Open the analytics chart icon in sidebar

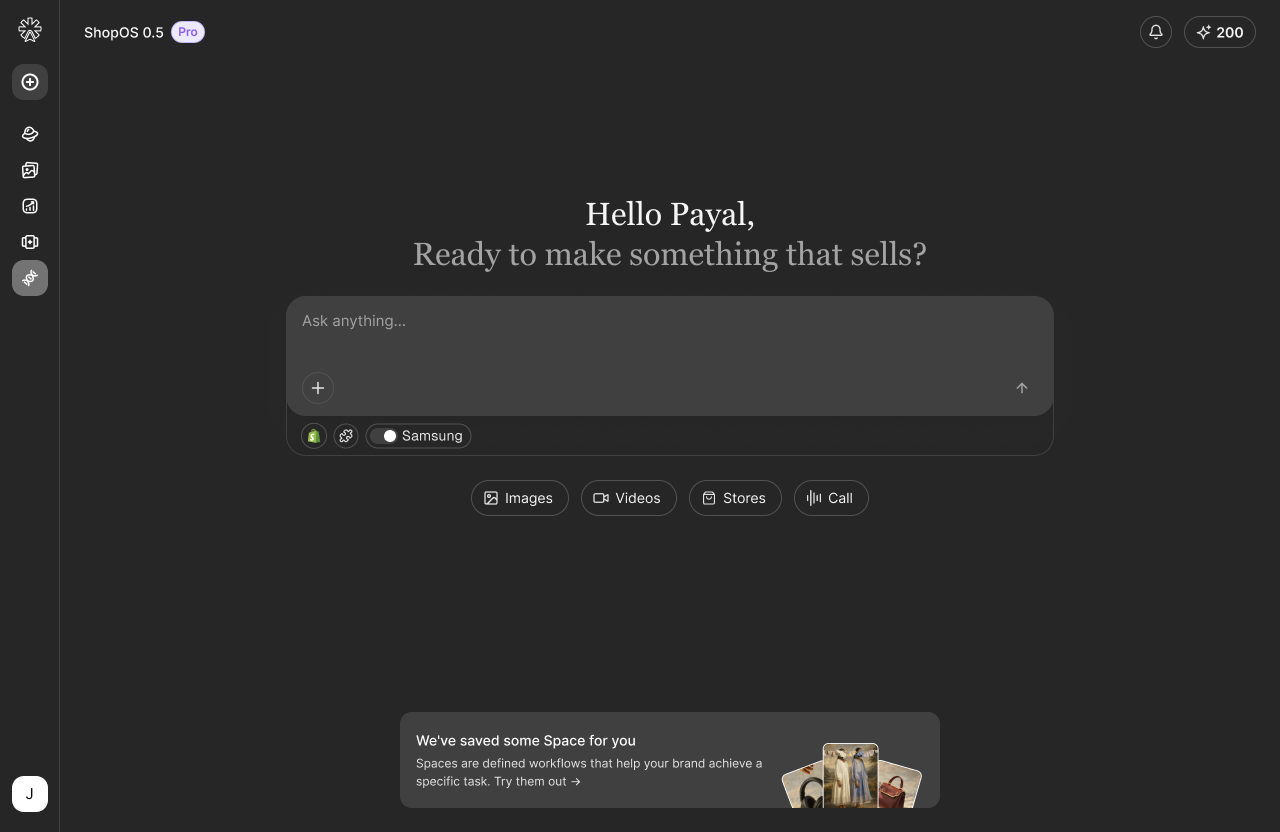(30, 206)
